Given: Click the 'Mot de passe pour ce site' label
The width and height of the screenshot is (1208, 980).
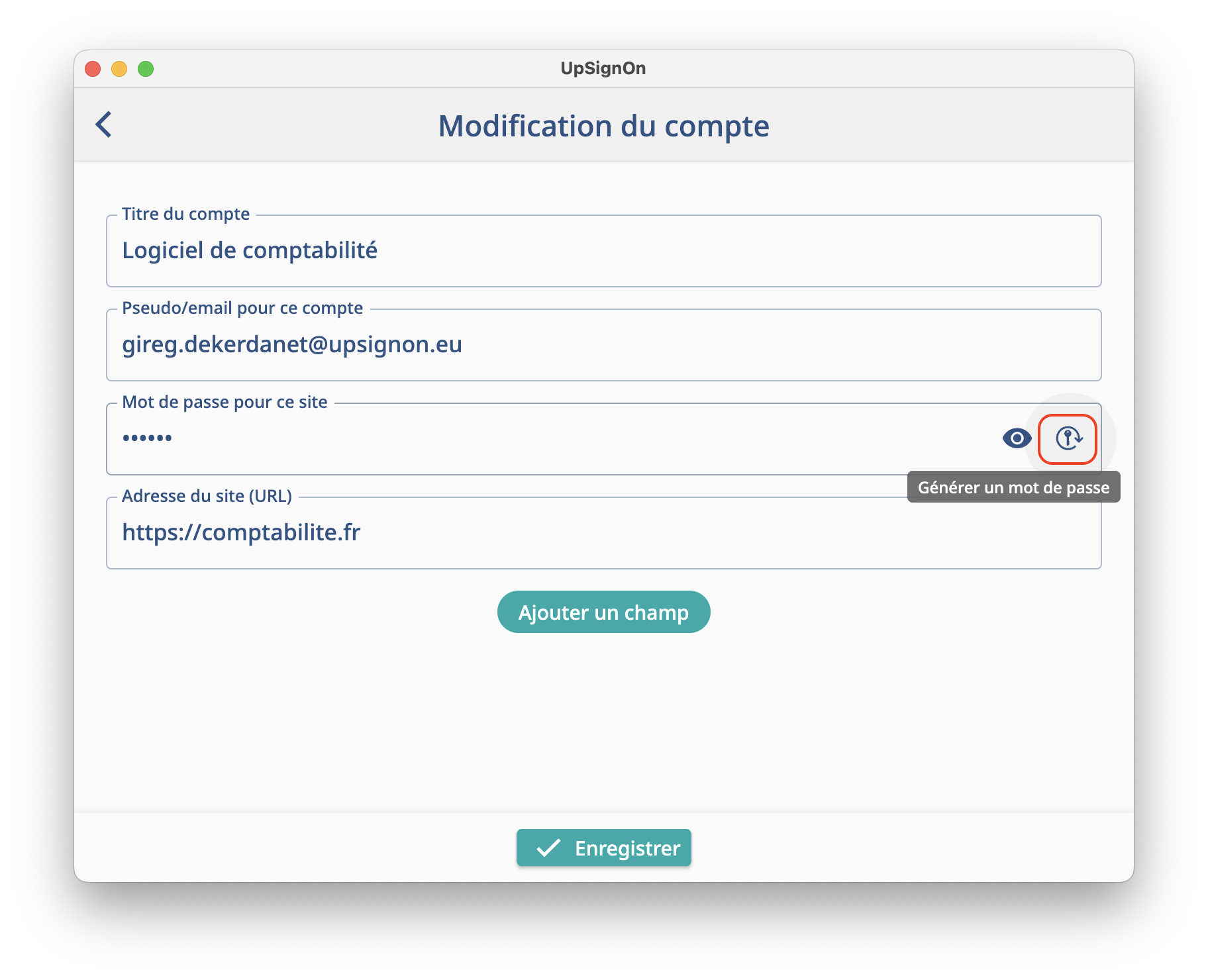Looking at the screenshot, I should 225,402.
